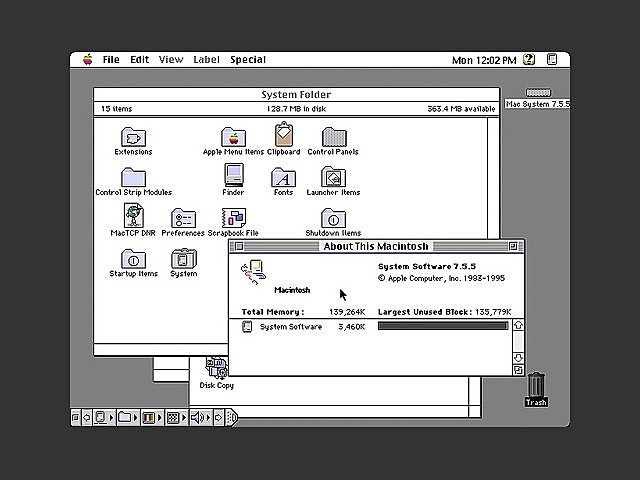Select the Finder icon in System Folder

(234, 175)
